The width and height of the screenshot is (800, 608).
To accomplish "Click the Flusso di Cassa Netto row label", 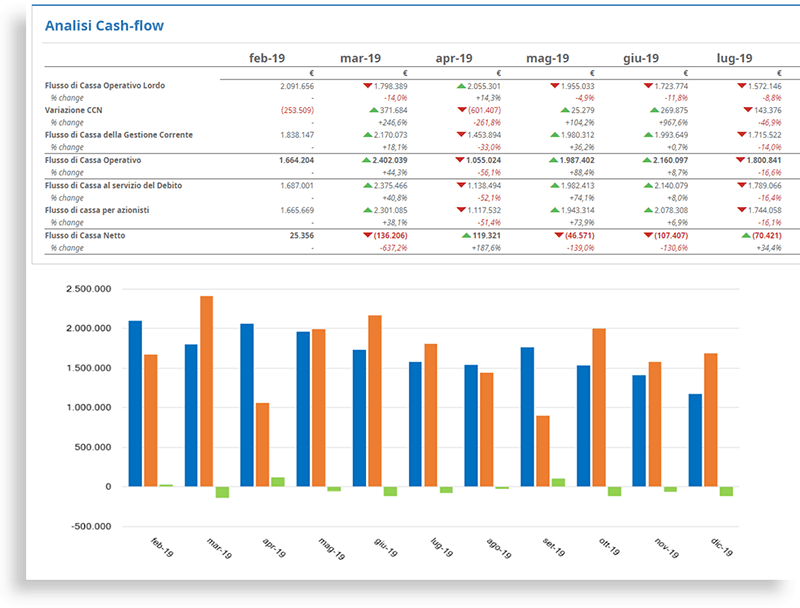I will 85,235.
